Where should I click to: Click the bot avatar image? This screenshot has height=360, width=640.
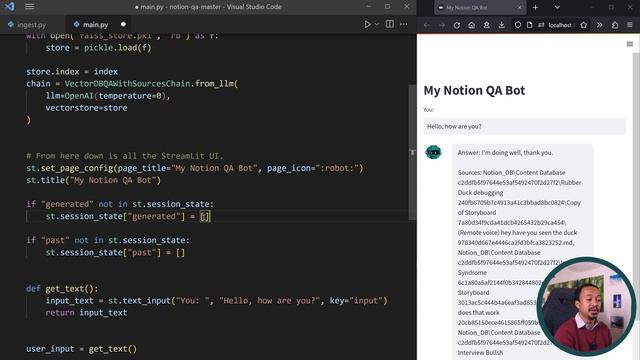pos(433,152)
